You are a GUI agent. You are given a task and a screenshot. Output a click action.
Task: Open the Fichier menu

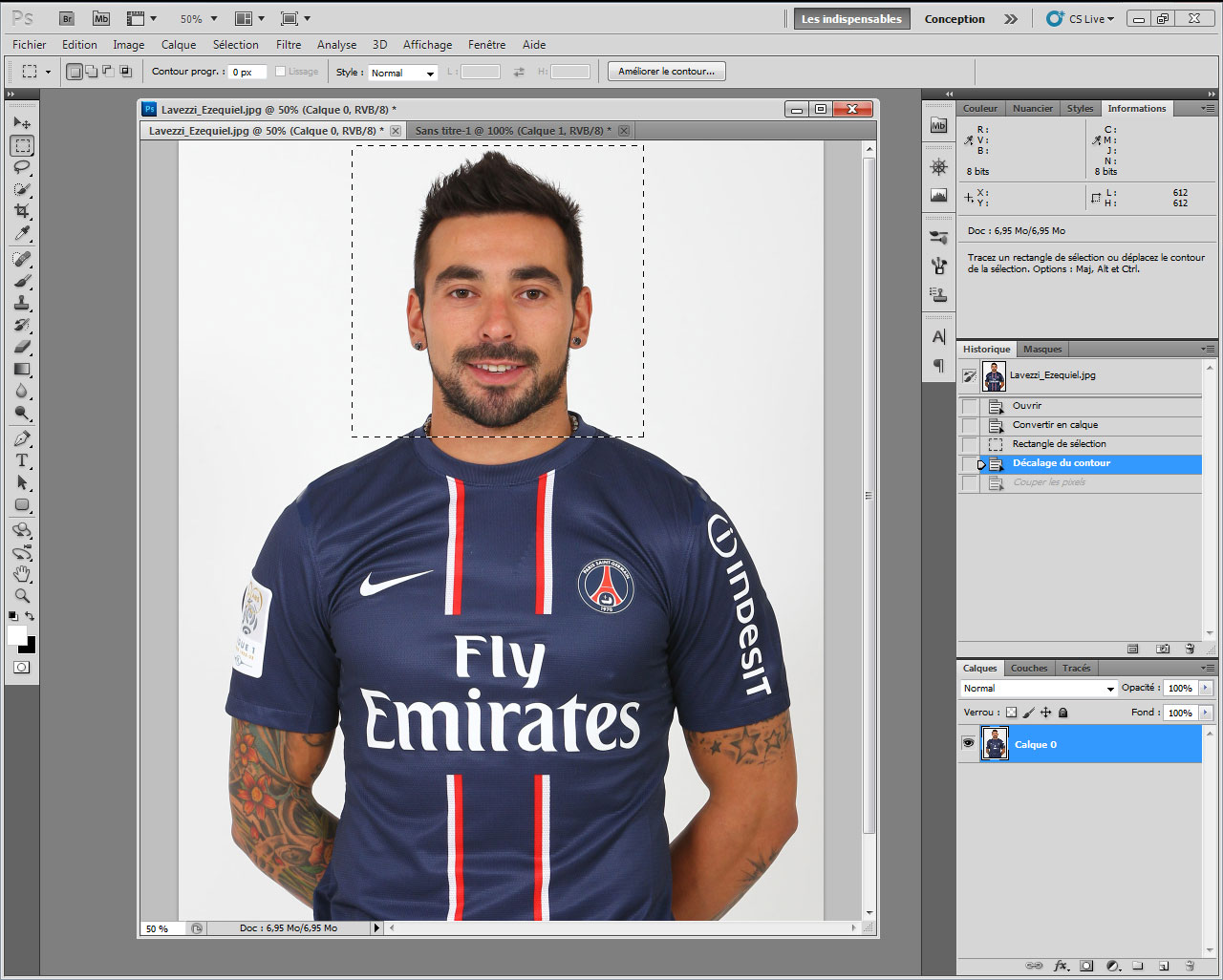tap(30, 45)
